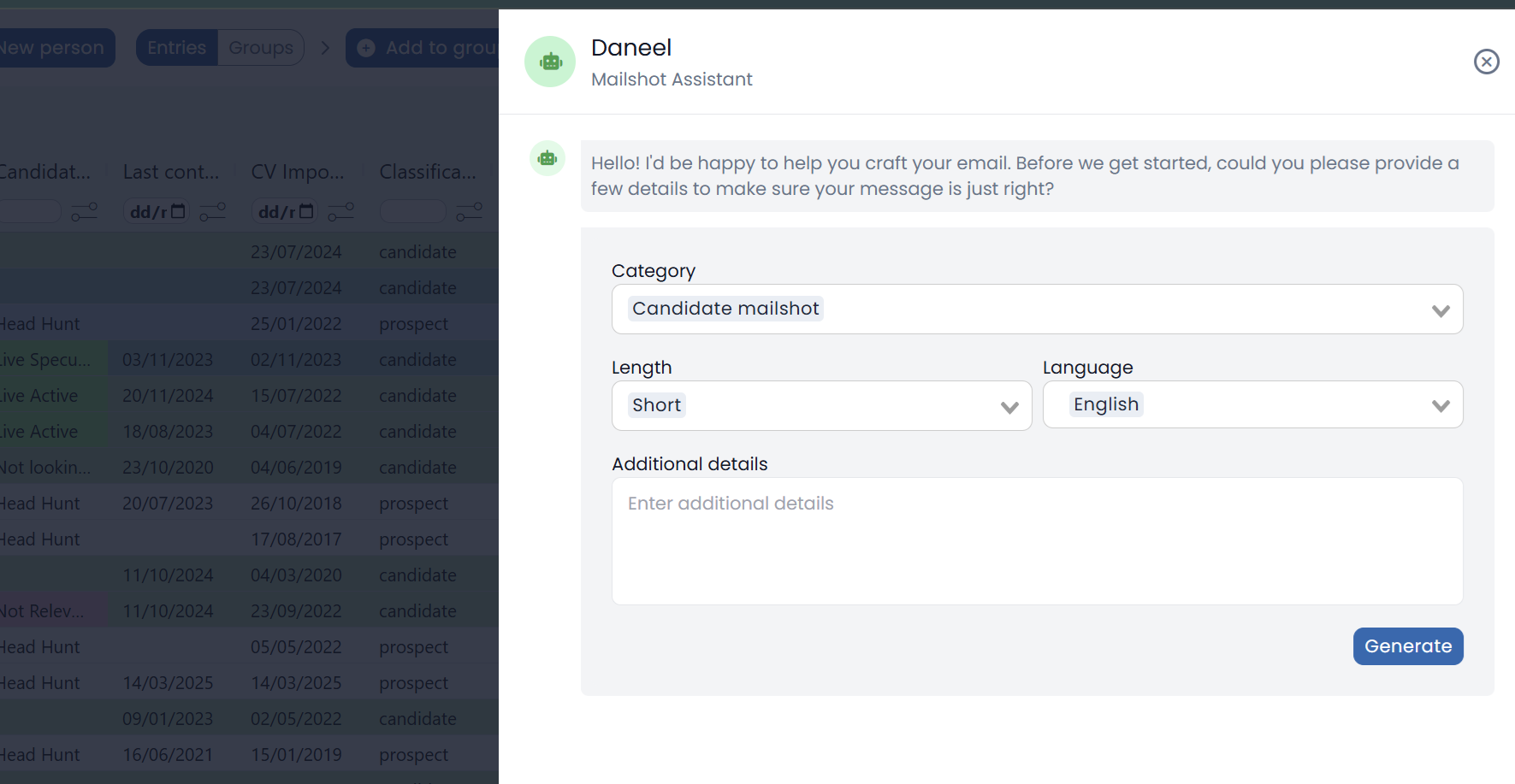Open filter options for CV Import column
1515x784 pixels.
coord(340,211)
